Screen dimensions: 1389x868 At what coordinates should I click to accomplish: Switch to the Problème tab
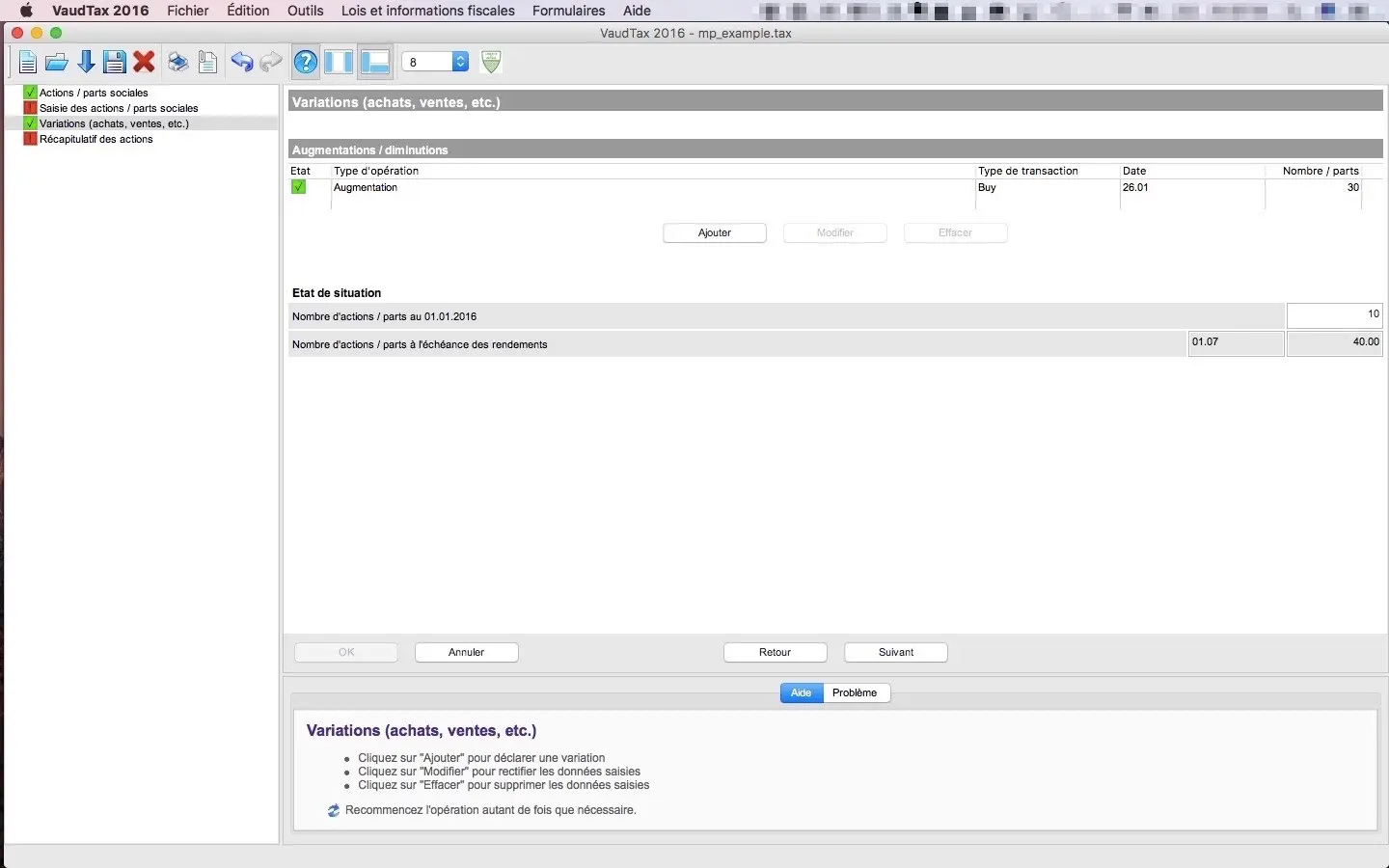click(856, 692)
